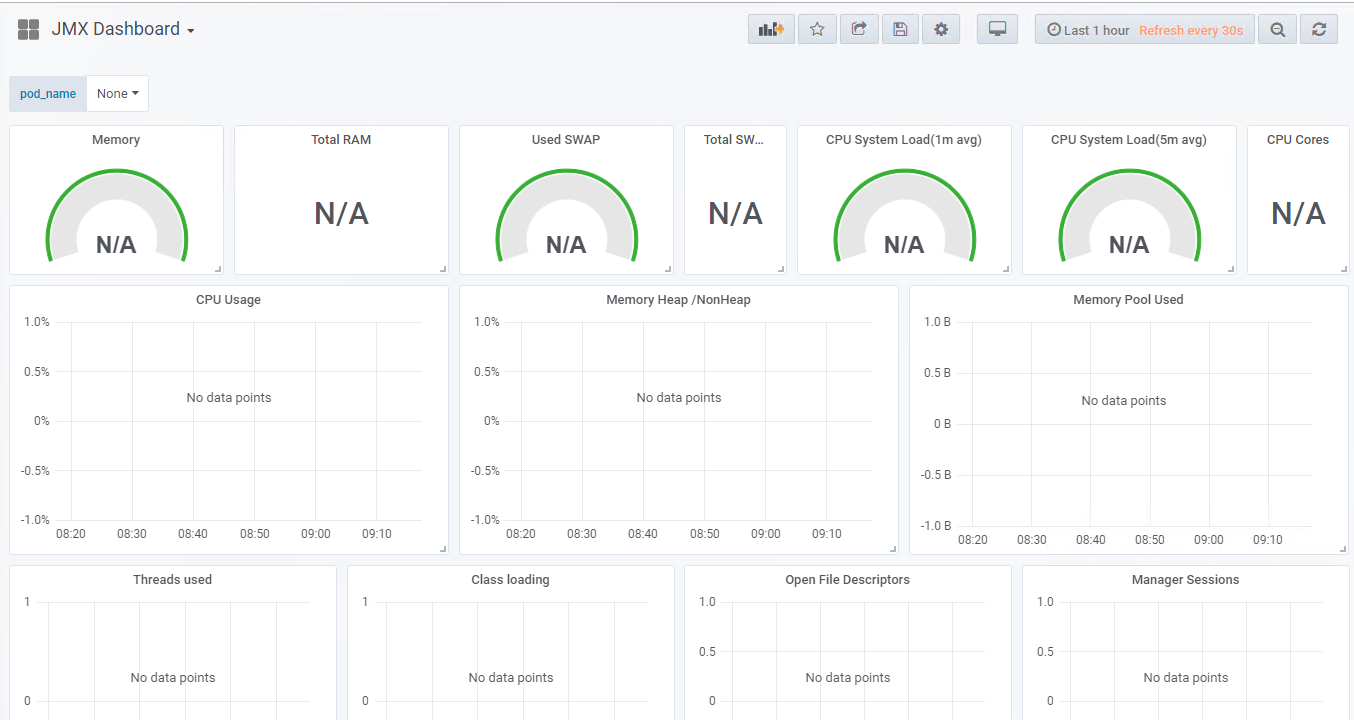
Task: Open dashboard settings gear icon
Action: (941, 30)
